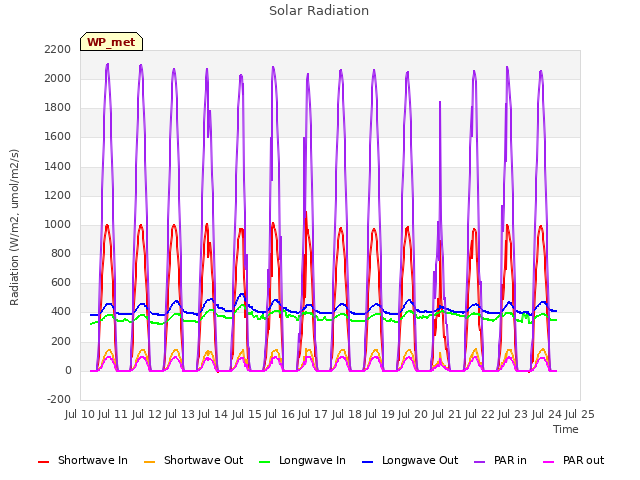
Task: Click the Jul 21 x-axis label
Action: (x=447, y=414)
